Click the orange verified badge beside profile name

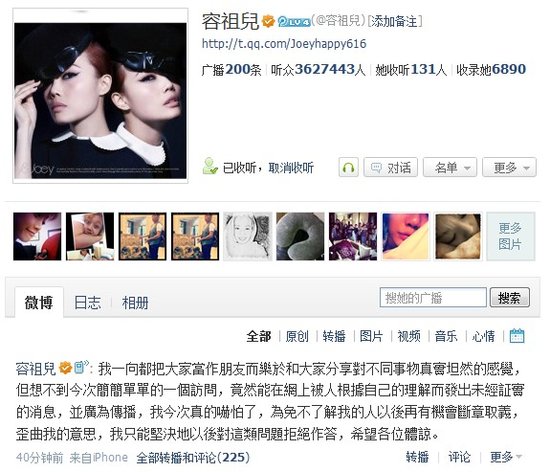pyautogui.click(x=268, y=21)
